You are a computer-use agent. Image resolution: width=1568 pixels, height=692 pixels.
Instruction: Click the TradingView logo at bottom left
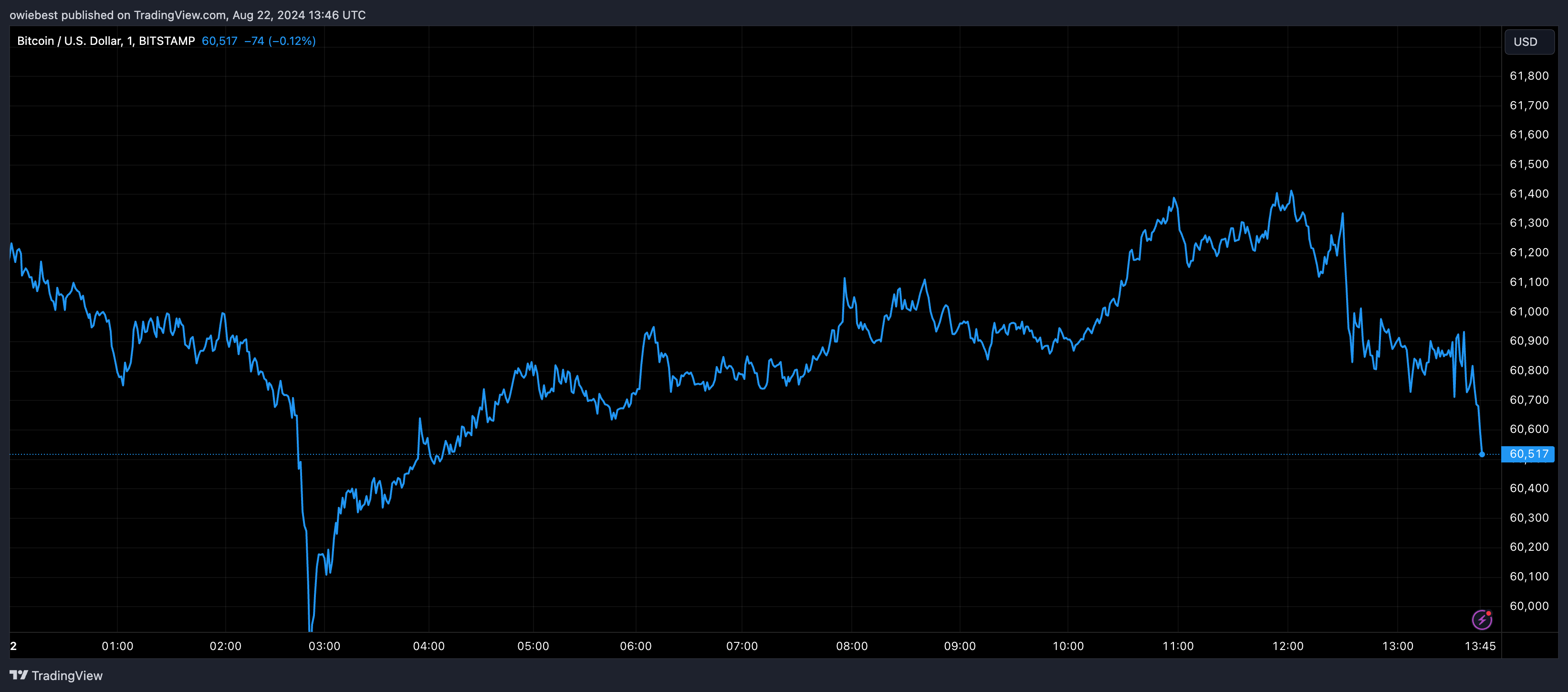point(56,676)
